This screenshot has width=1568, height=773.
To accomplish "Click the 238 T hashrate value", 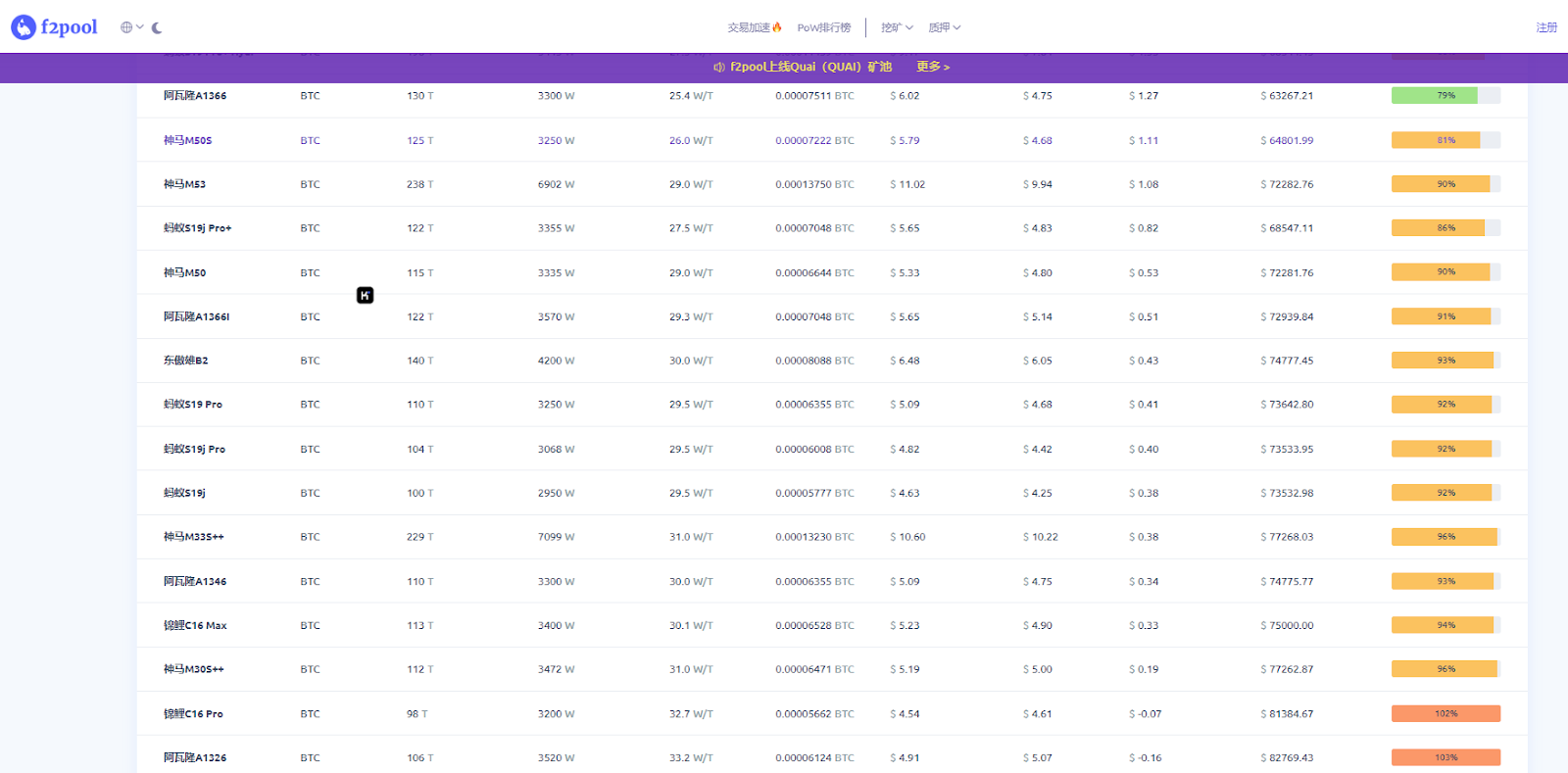I will tap(419, 184).
